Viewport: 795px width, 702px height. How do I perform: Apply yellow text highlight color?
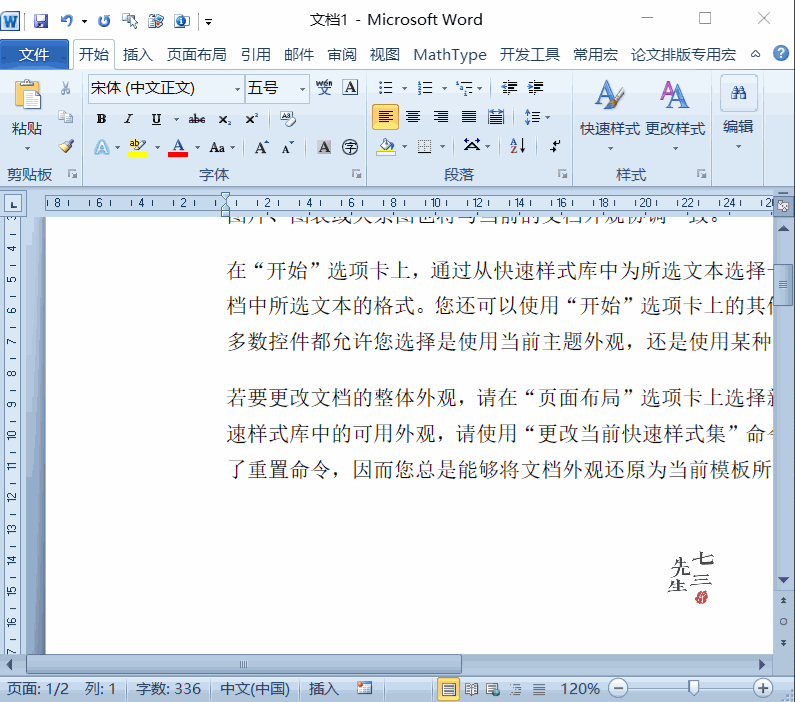tap(137, 147)
